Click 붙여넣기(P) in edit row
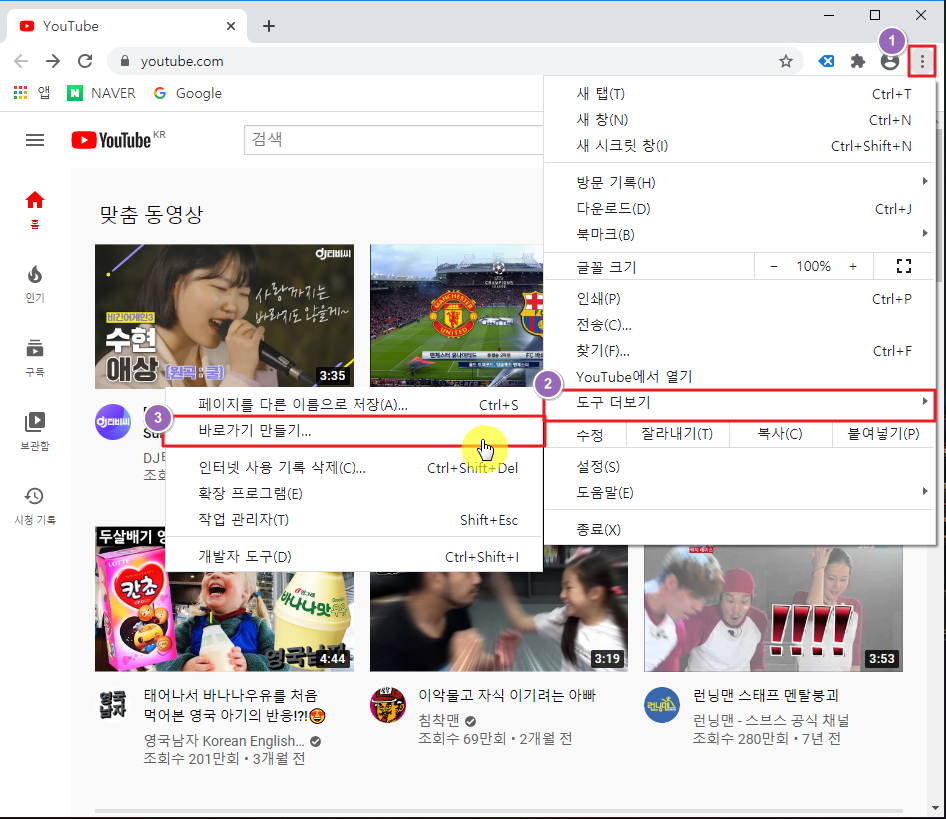This screenshot has height=819, width=946. click(x=883, y=434)
